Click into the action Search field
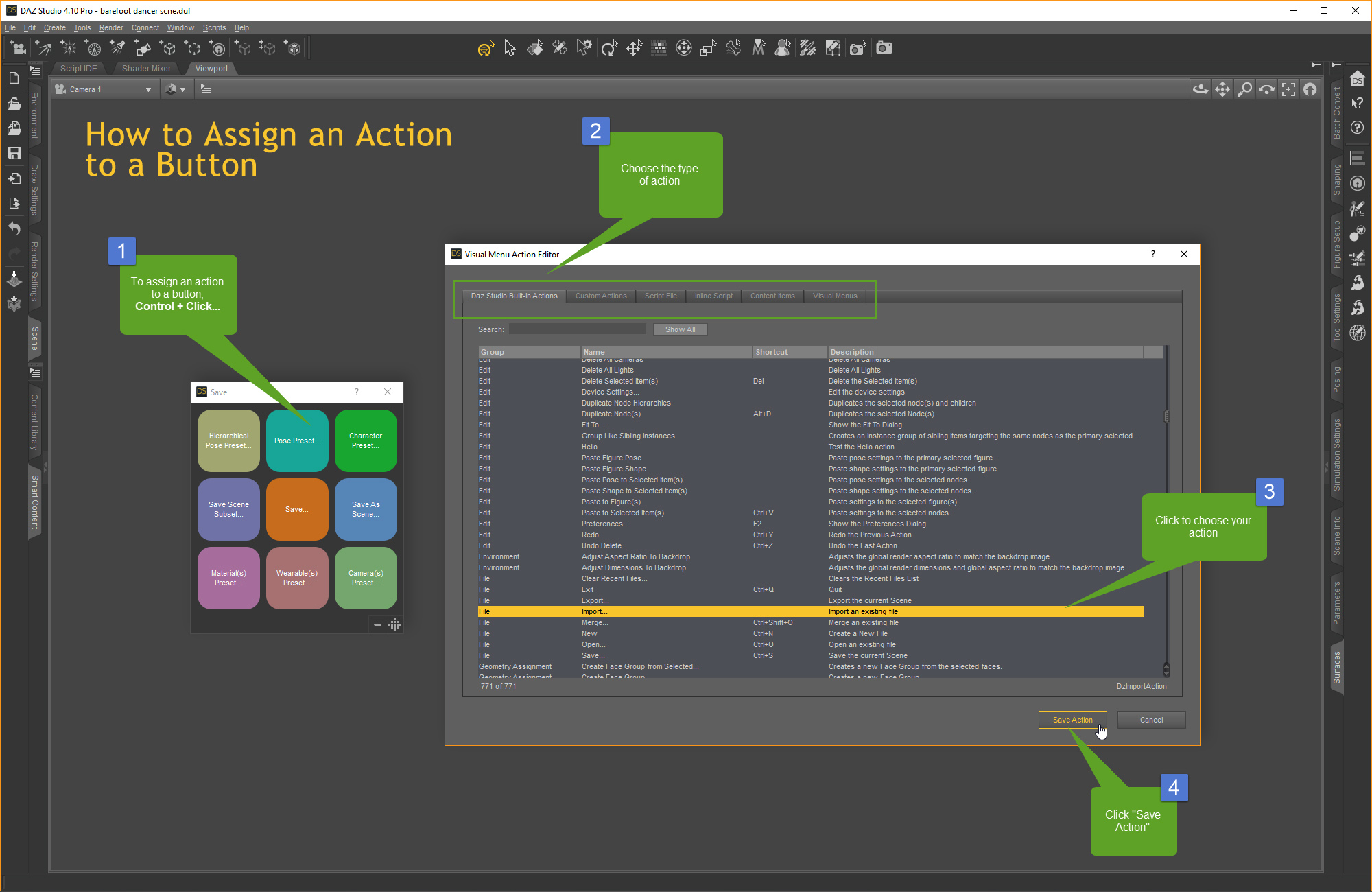The width and height of the screenshot is (1372, 892). 578,329
